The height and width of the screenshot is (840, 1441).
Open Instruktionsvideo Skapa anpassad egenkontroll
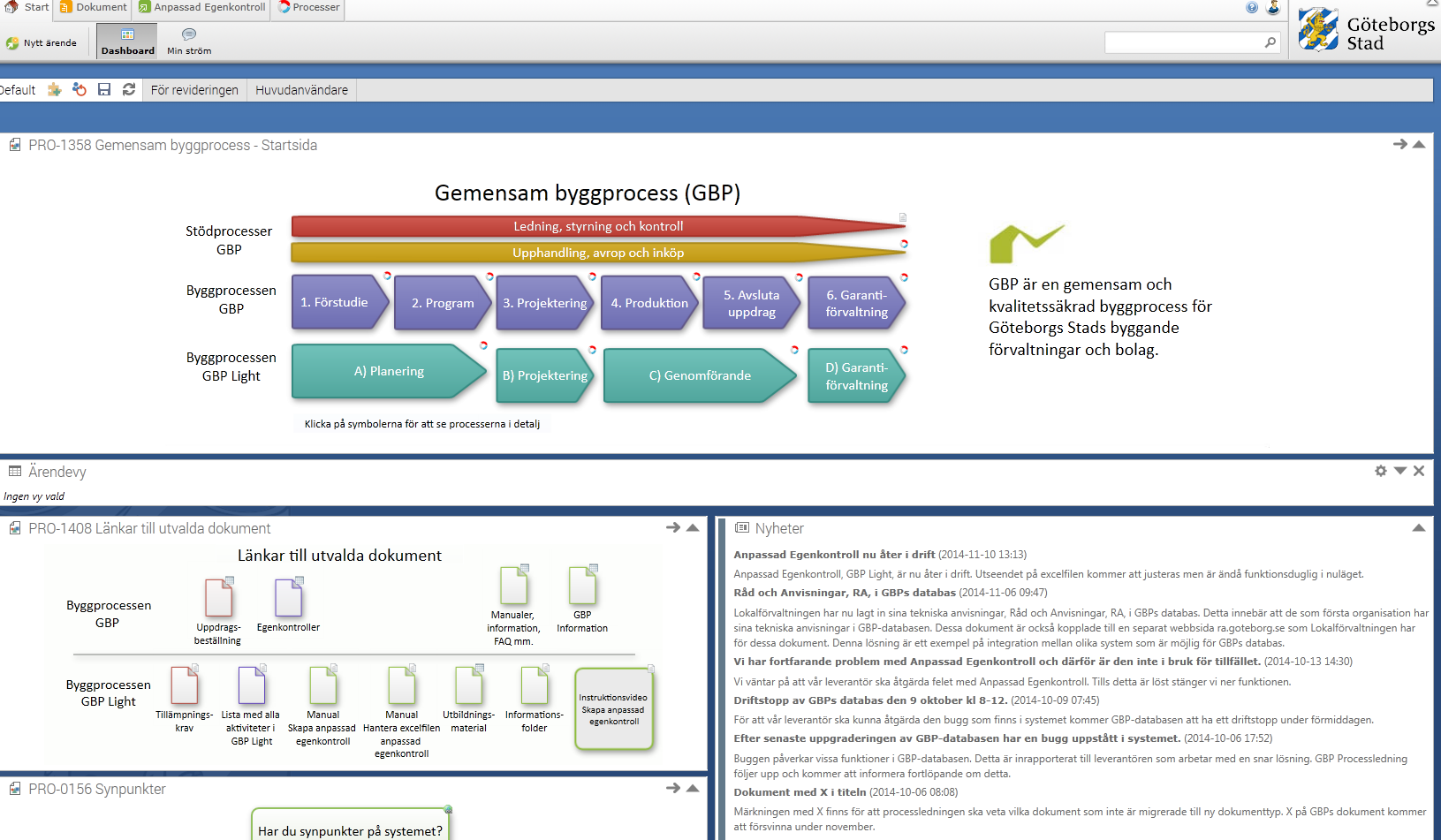point(614,709)
